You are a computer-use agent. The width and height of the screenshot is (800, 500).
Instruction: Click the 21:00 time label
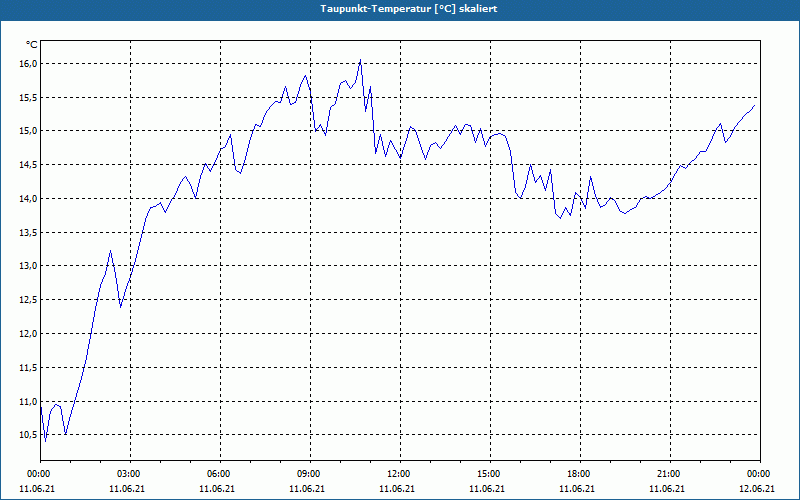670,474
